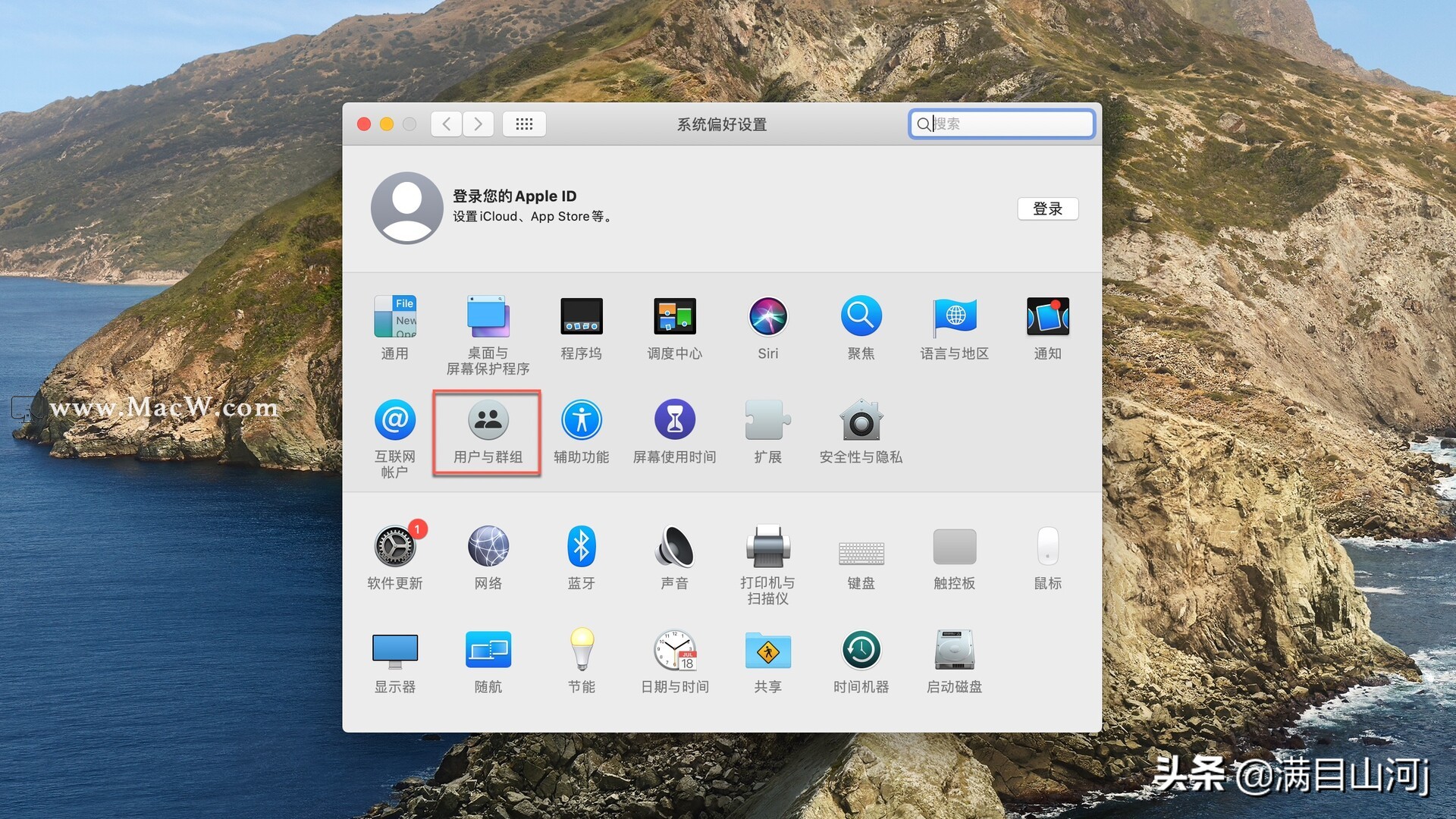
Task: Click inside the 搜索 search field
Action: pos(1001,124)
